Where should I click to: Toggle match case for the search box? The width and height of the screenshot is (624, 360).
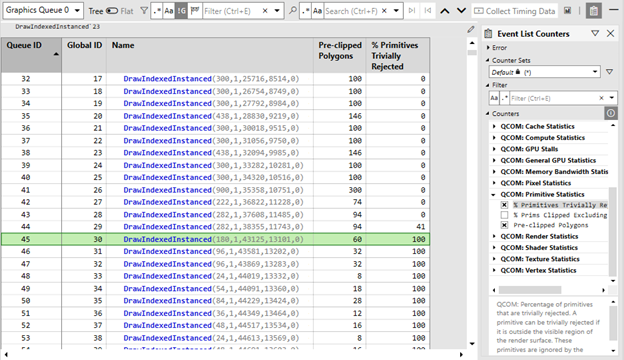point(317,11)
